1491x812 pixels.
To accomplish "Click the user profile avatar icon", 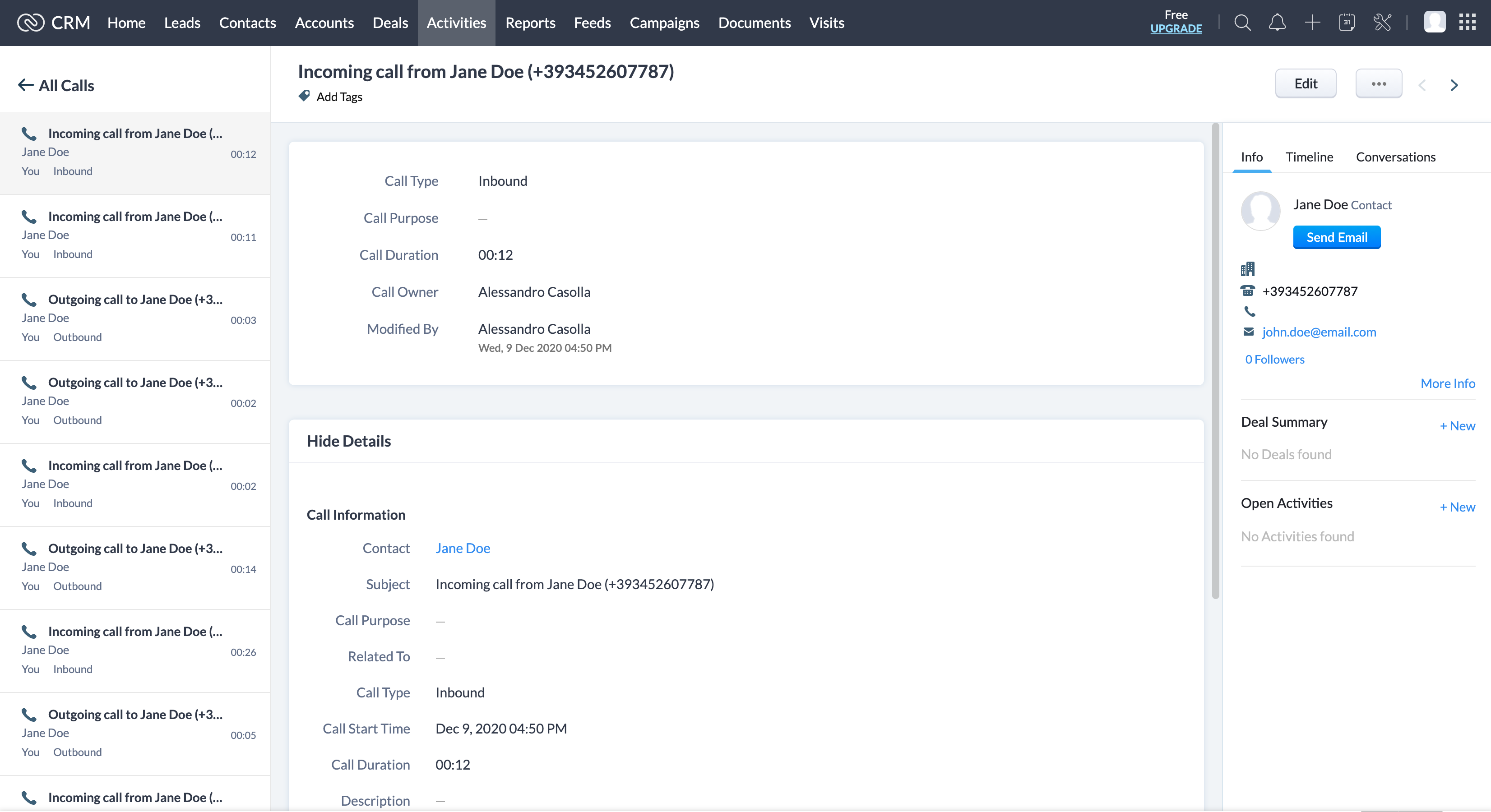I will click(x=1434, y=23).
